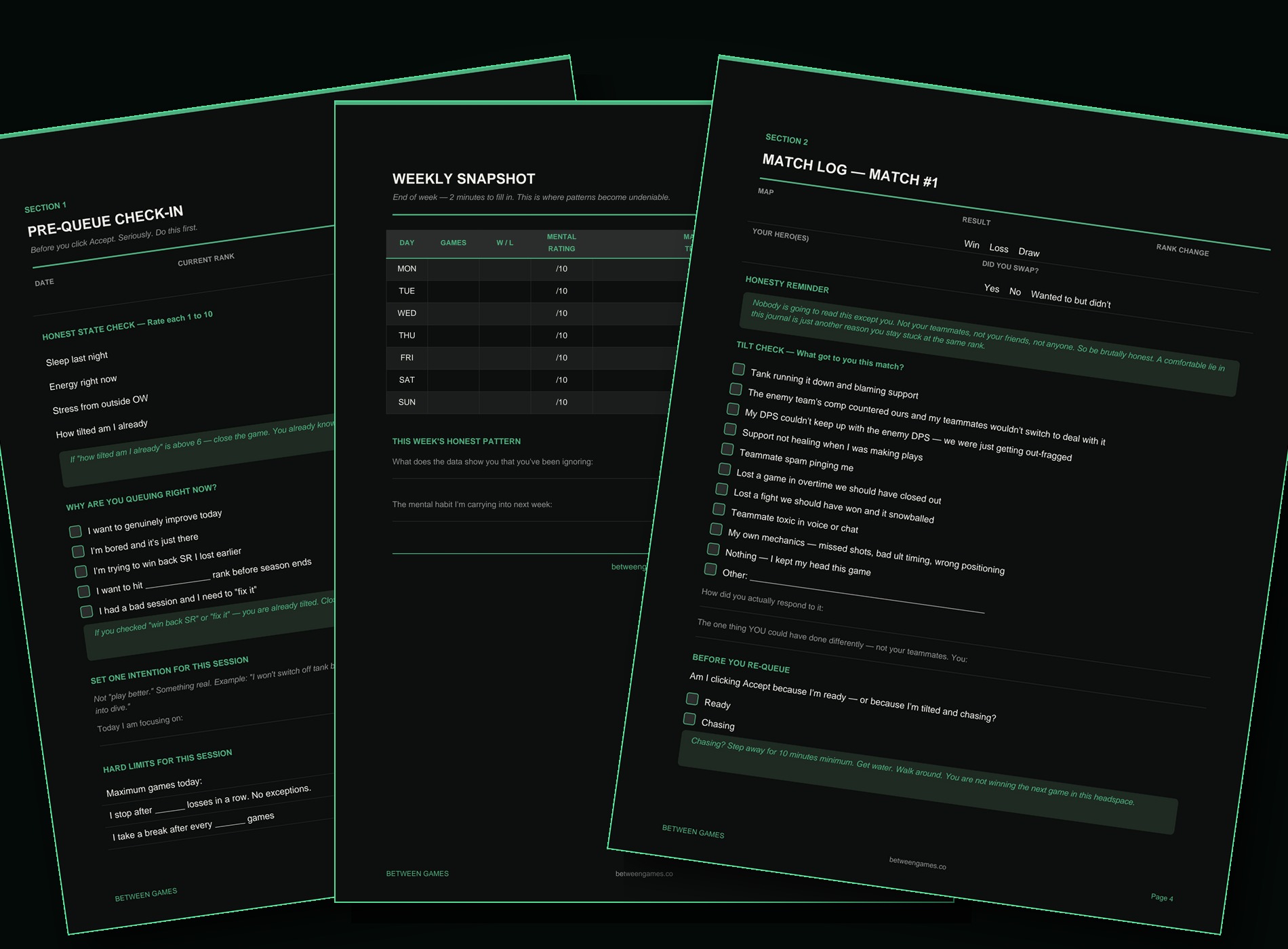Click 'How did you actually respond to it:'
The width and height of the screenshot is (1288, 949).
[x=762, y=600]
